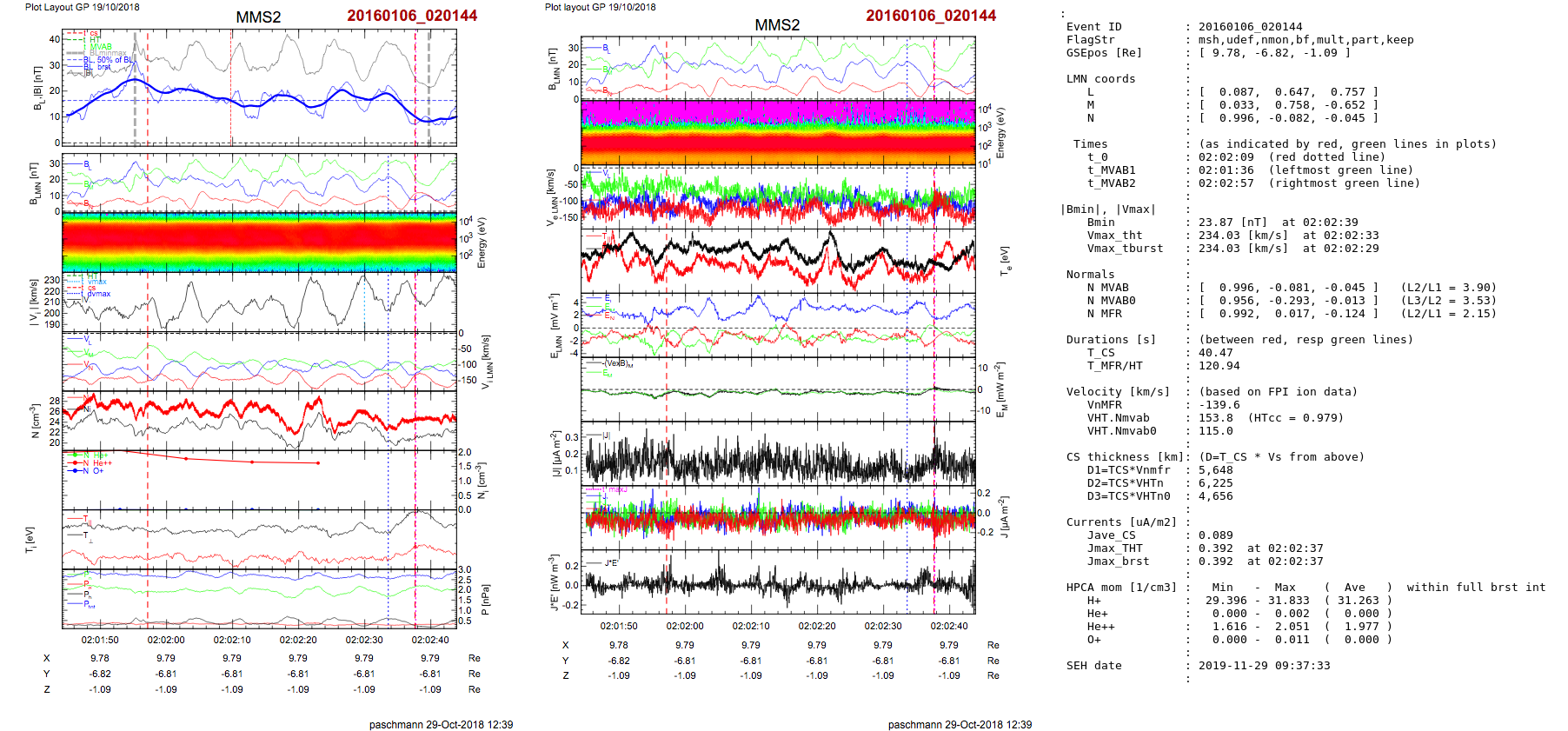1568x731 pixels.
Task: Click the MMS2 title above left plot
Action: tap(258, 17)
